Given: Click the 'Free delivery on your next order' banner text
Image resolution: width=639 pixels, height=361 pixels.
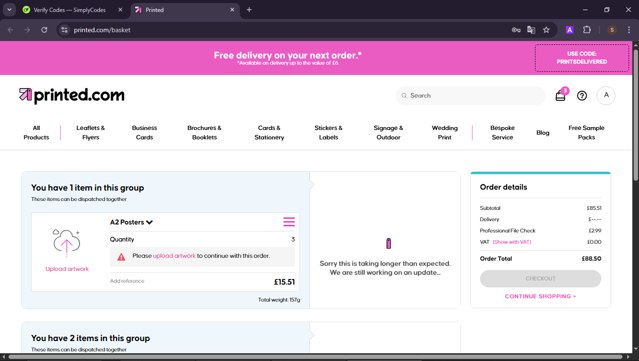Looking at the screenshot, I should [x=288, y=55].
